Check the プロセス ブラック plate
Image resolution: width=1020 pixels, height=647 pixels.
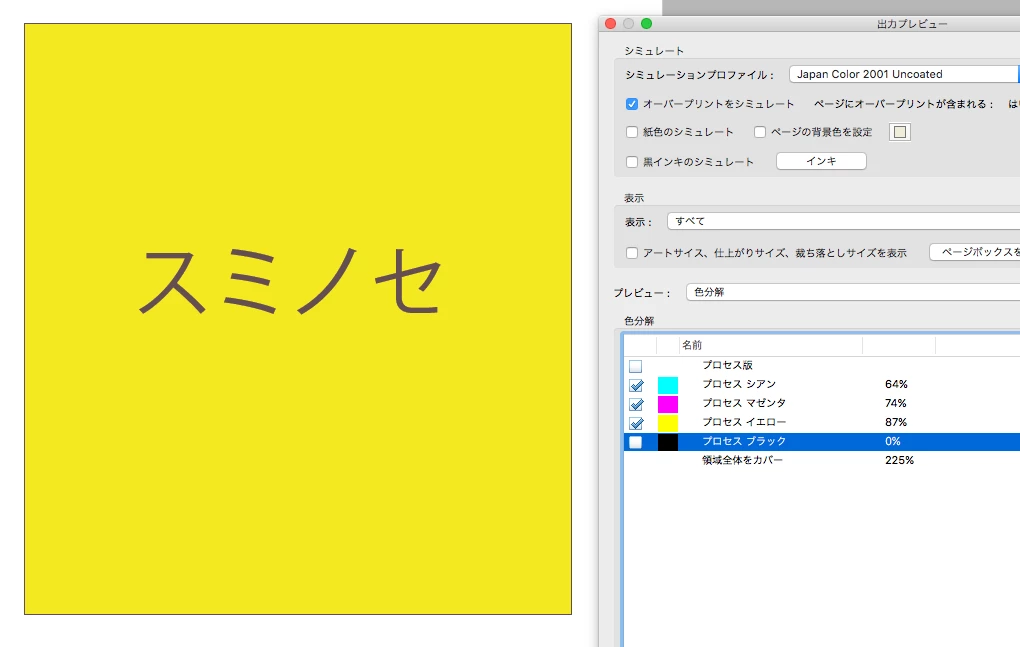pos(636,442)
